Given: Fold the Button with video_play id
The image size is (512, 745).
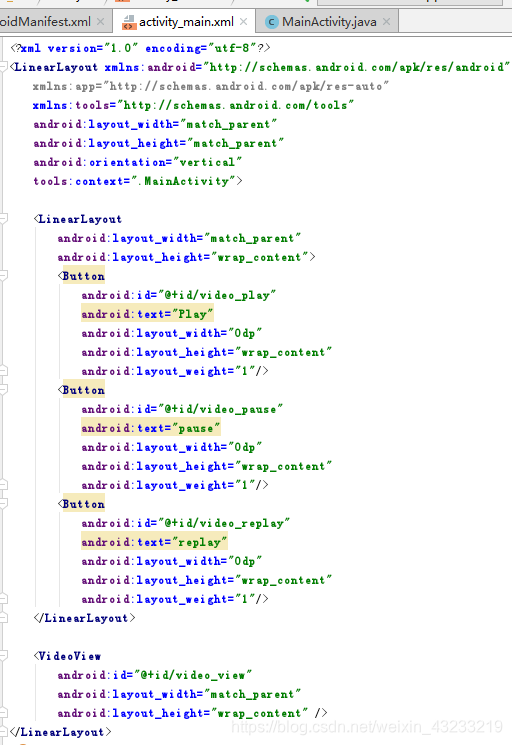Looking at the screenshot, I should click(x=4, y=275).
